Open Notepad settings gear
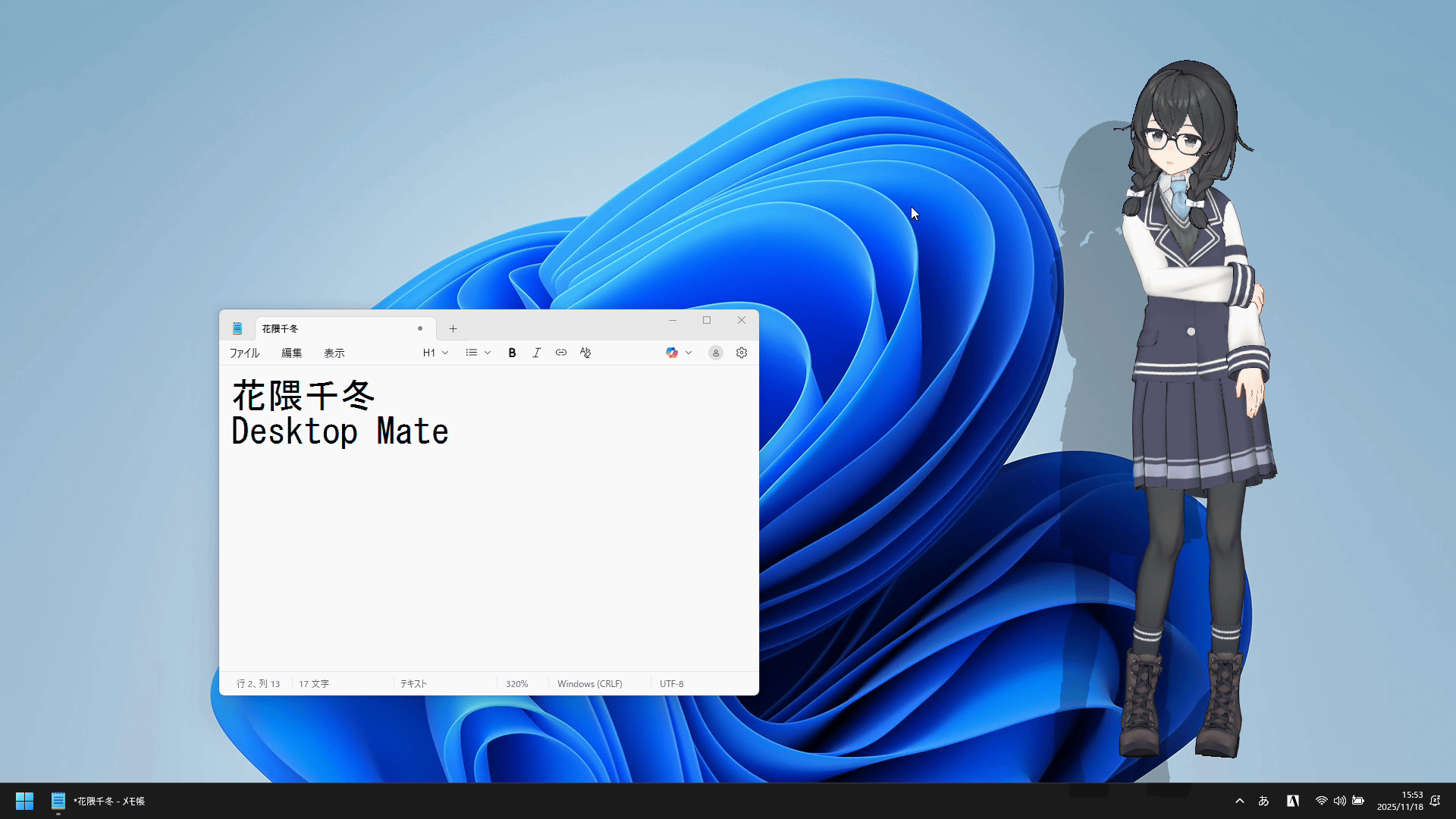The image size is (1456, 819). point(742,353)
